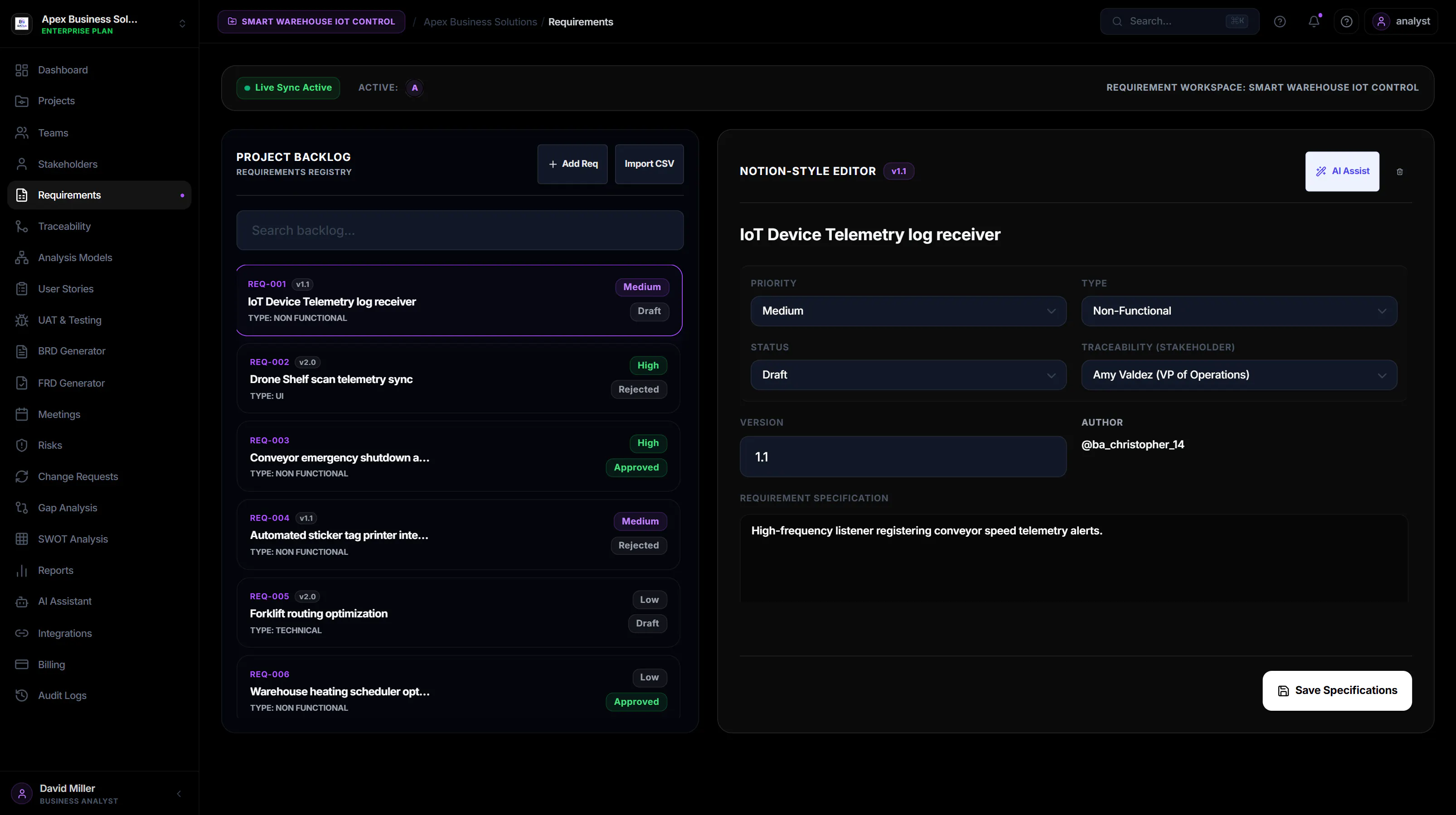Screen dimensions: 1456x815
Task: Open the AI Assistant page
Action: pos(99,602)
